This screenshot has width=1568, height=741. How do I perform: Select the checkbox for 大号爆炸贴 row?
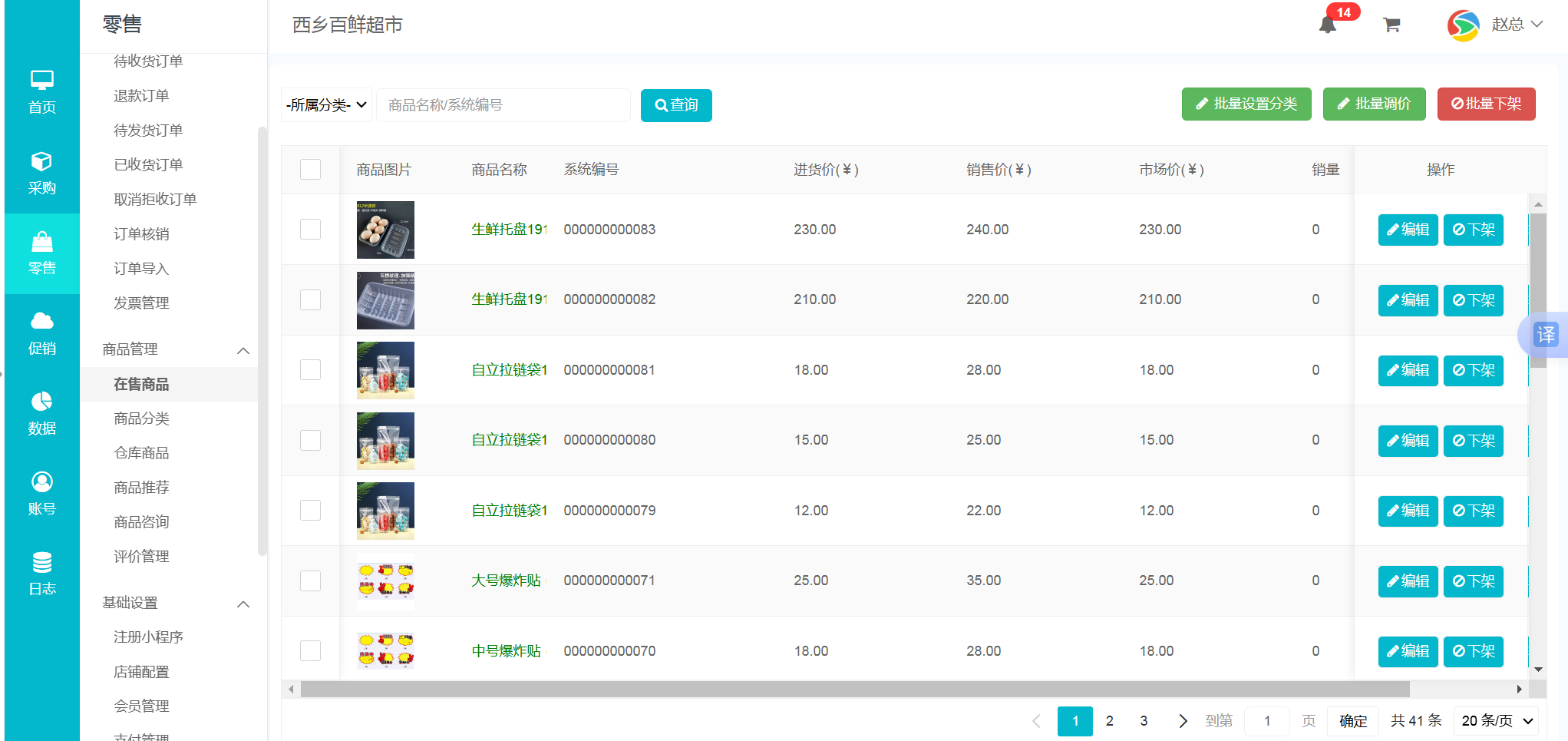[310, 581]
